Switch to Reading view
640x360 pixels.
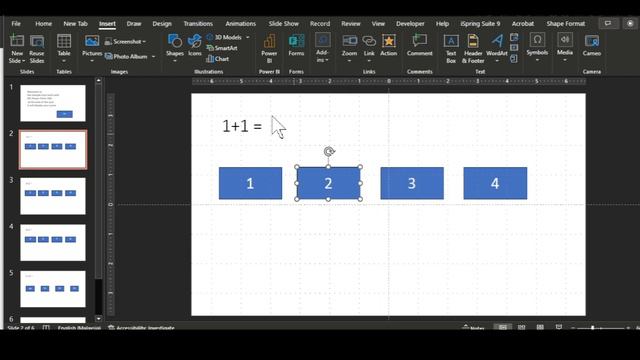click(x=540, y=327)
